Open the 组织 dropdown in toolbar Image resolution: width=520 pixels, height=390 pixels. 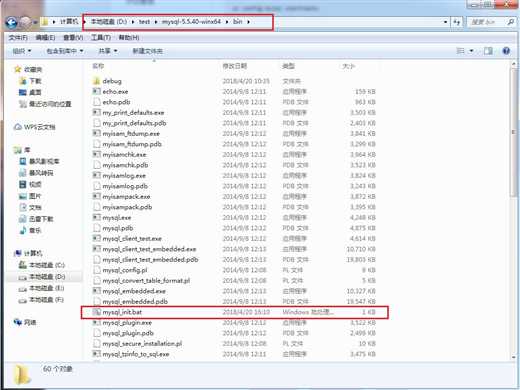pyautogui.click(x=22, y=51)
